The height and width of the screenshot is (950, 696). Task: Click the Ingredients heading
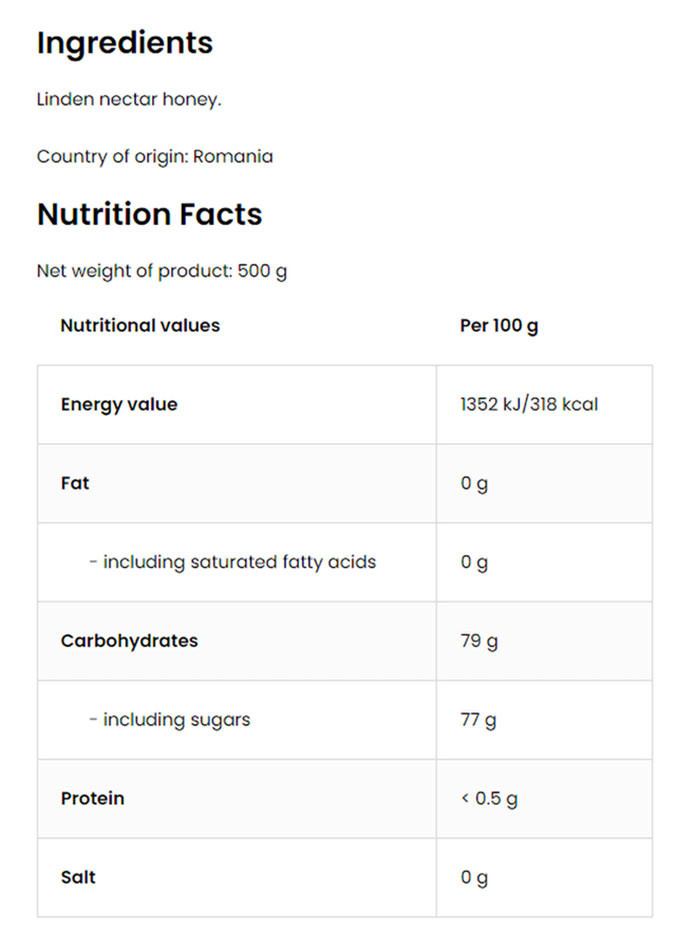[x=125, y=43]
